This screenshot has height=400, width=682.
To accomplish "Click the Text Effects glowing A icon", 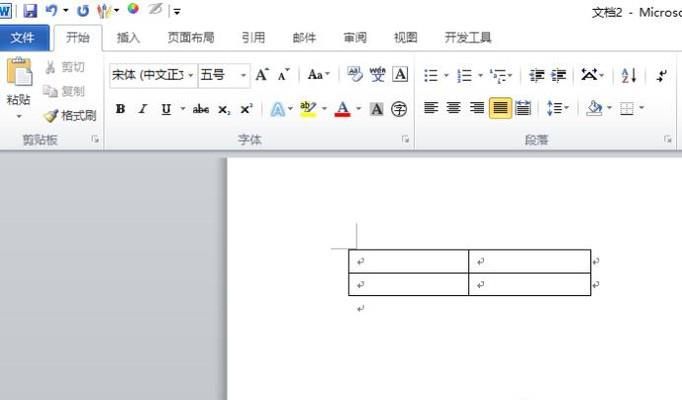I will pos(277,109).
